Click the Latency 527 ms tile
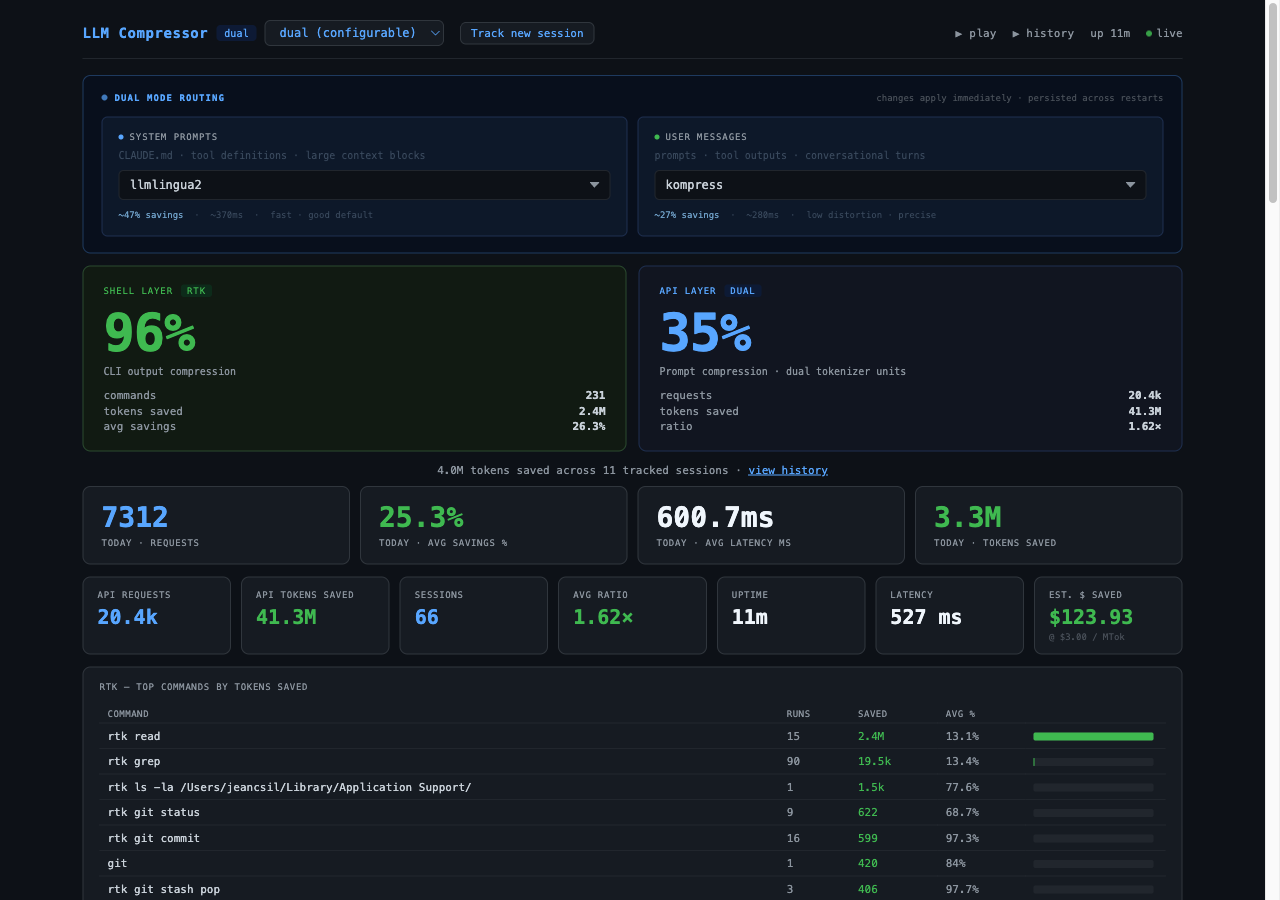 click(x=950, y=615)
